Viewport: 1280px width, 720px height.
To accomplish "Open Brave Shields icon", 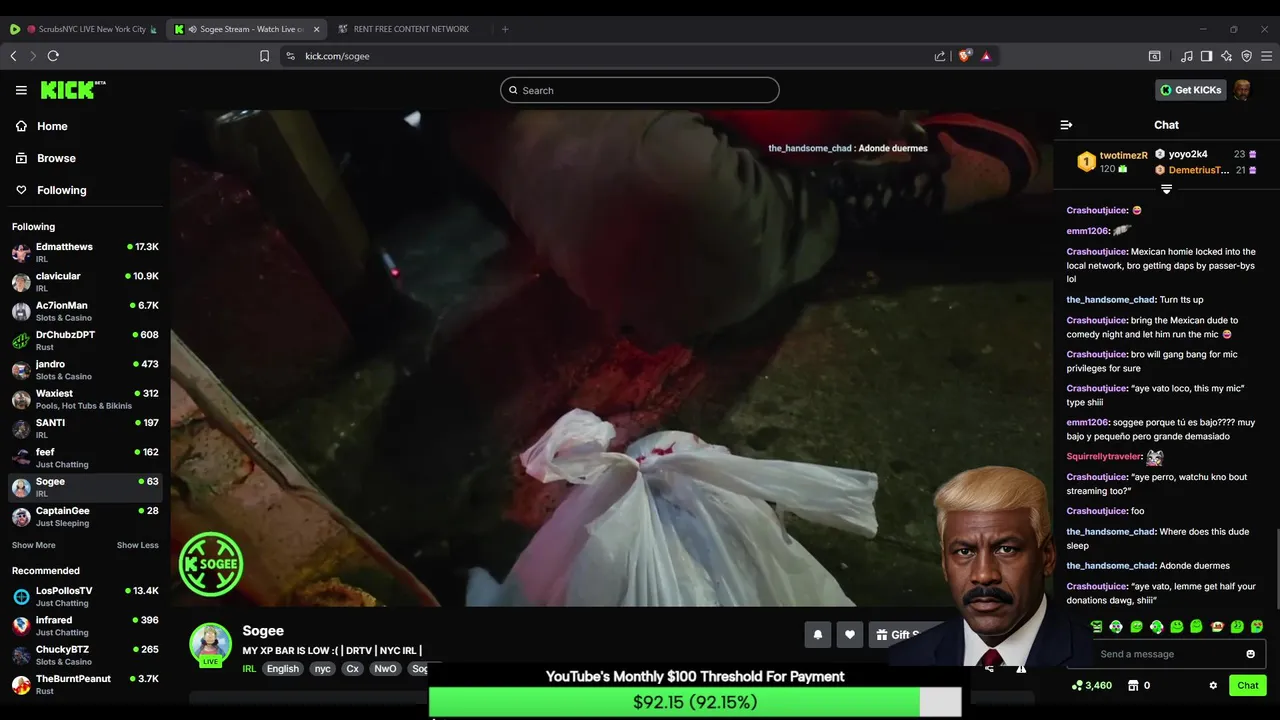I will [x=964, y=56].
